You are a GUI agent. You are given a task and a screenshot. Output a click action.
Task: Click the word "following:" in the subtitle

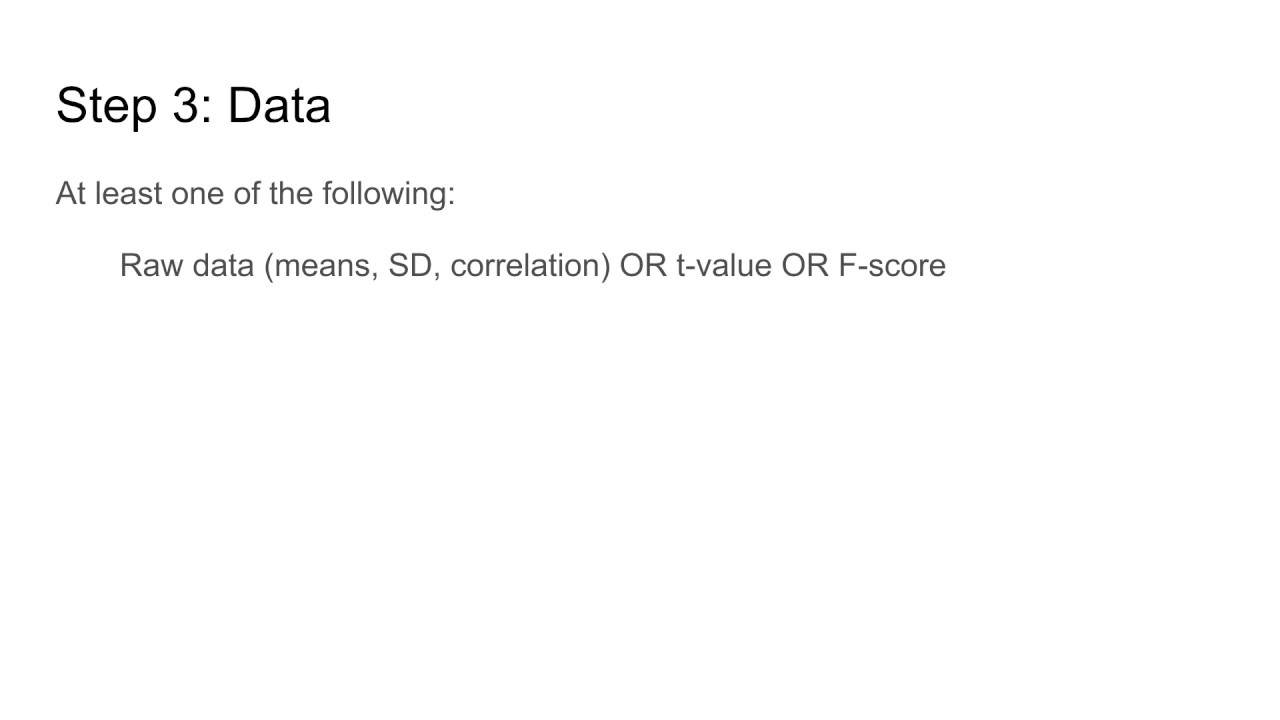click(389, 193)
